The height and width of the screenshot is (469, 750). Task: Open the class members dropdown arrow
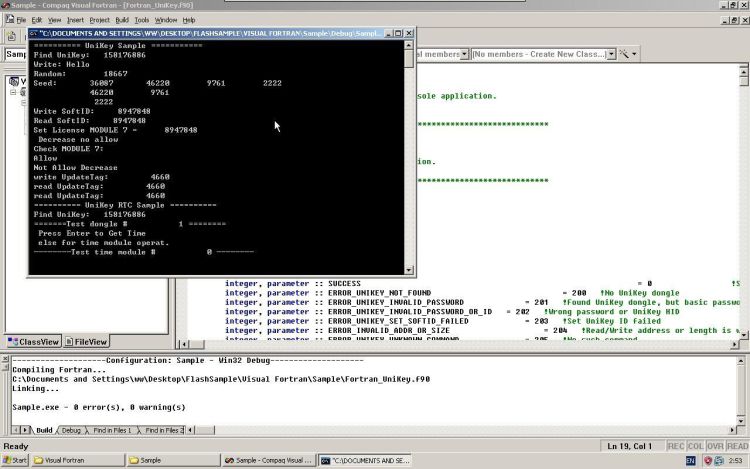pyautogui.click(x=464, y=55)
